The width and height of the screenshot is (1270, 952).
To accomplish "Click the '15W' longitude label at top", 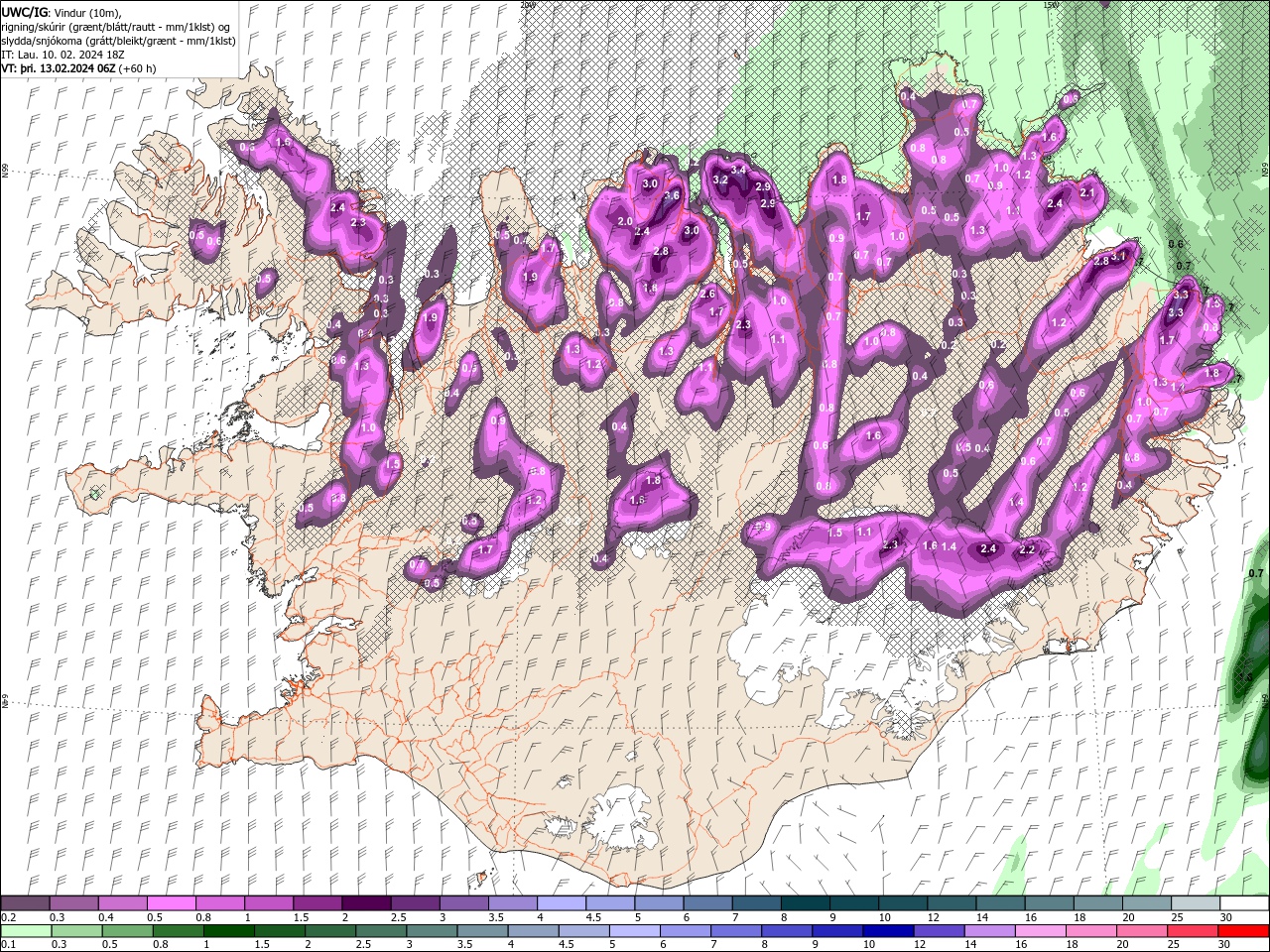I will tap(1051, 5).
